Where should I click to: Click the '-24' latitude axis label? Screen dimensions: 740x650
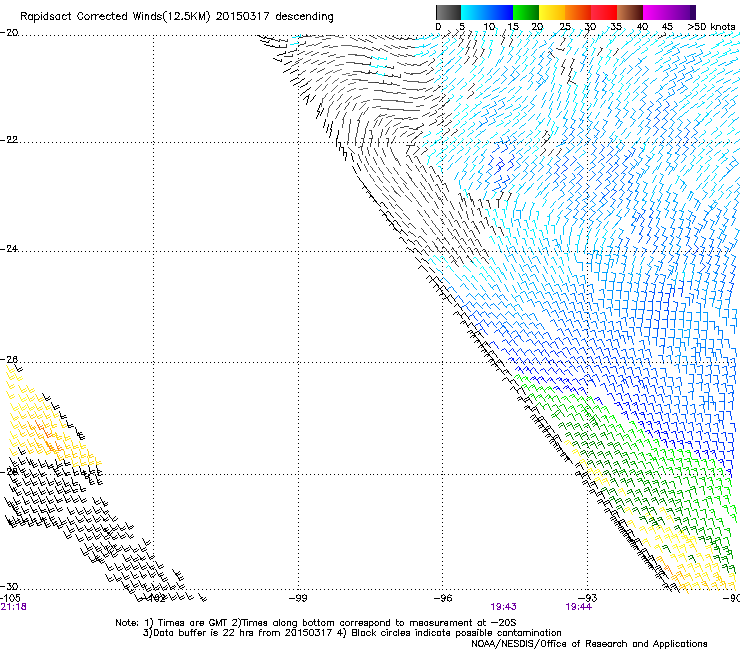[9, 249]
